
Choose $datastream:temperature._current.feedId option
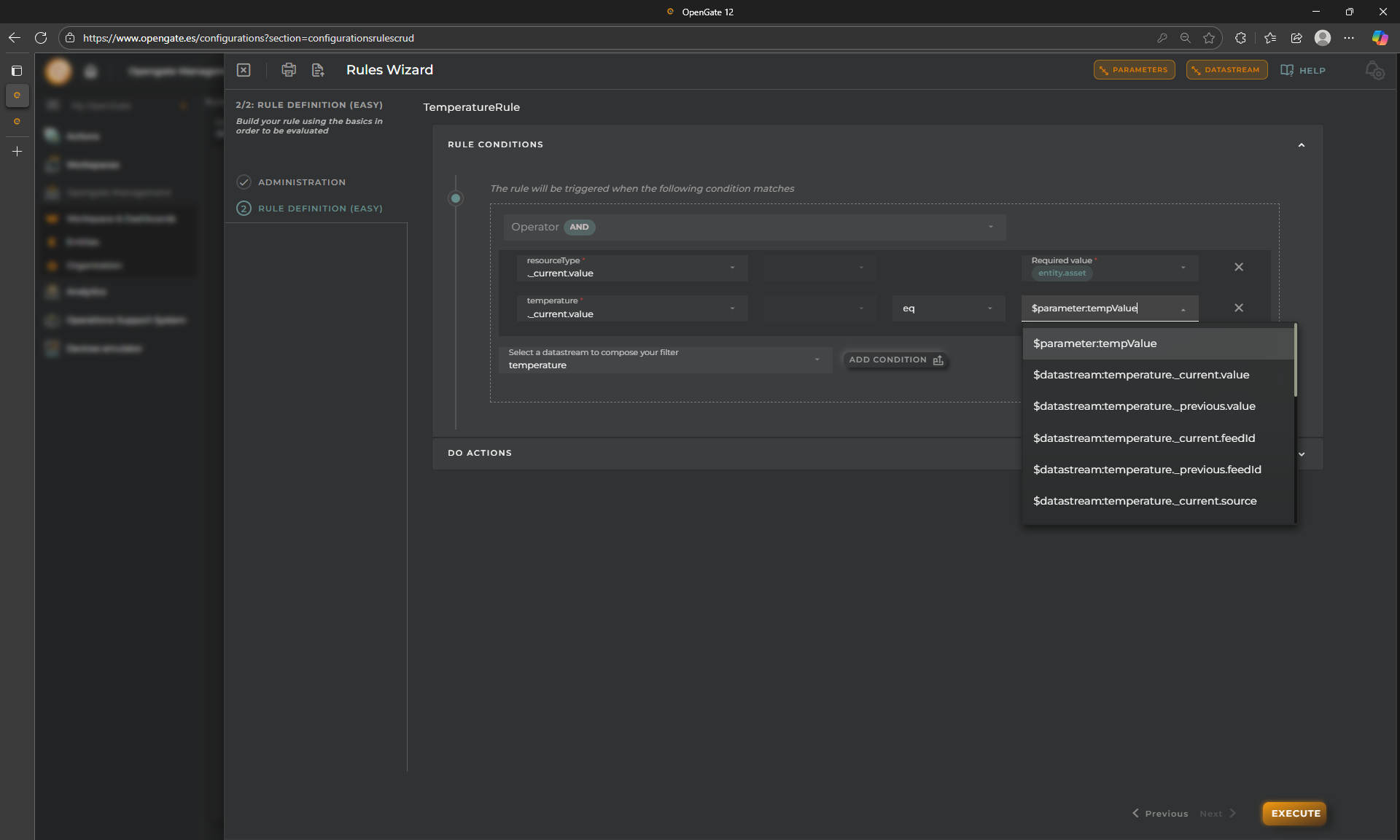click(1143, 438)
